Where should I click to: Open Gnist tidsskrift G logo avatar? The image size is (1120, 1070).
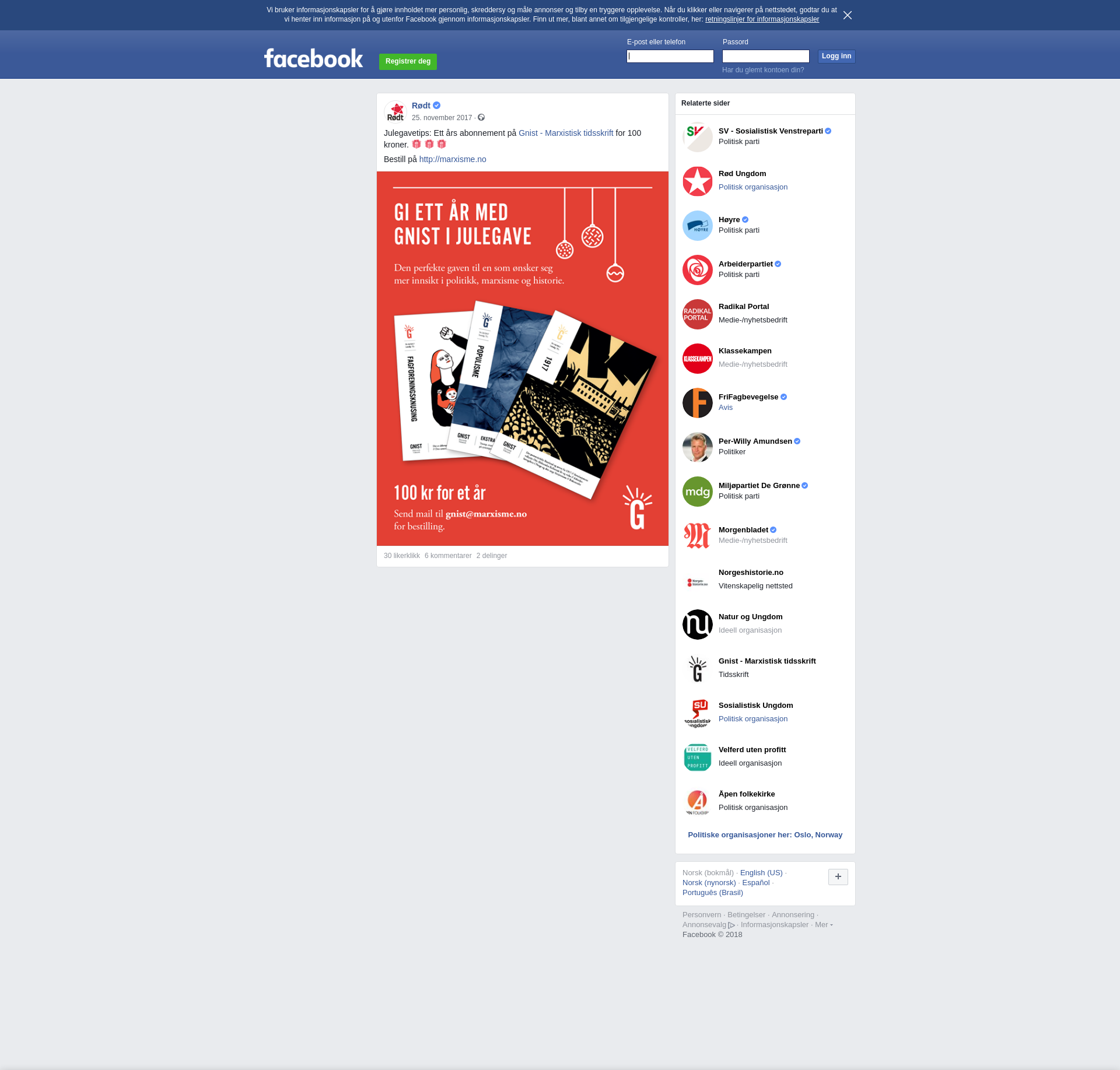[698, 669]
